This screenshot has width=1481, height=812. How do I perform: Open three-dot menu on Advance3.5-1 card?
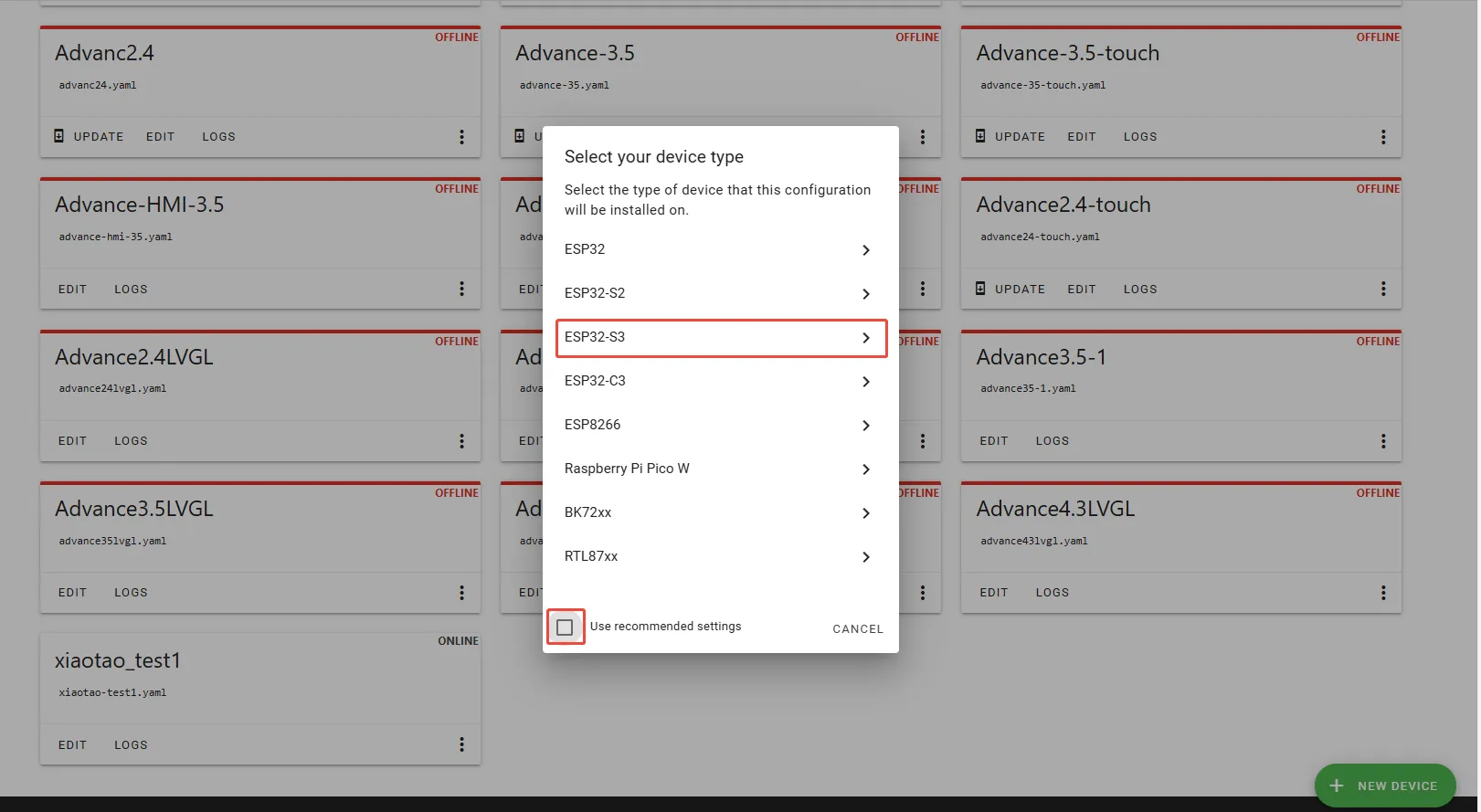tap(1383, 441)
